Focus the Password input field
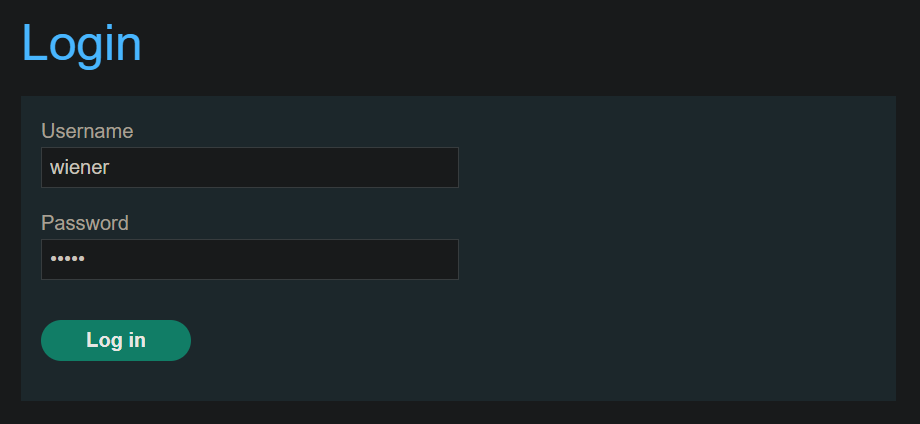This screenshot has height=424, width=920. pyautogui.click(x=249, y=259)
